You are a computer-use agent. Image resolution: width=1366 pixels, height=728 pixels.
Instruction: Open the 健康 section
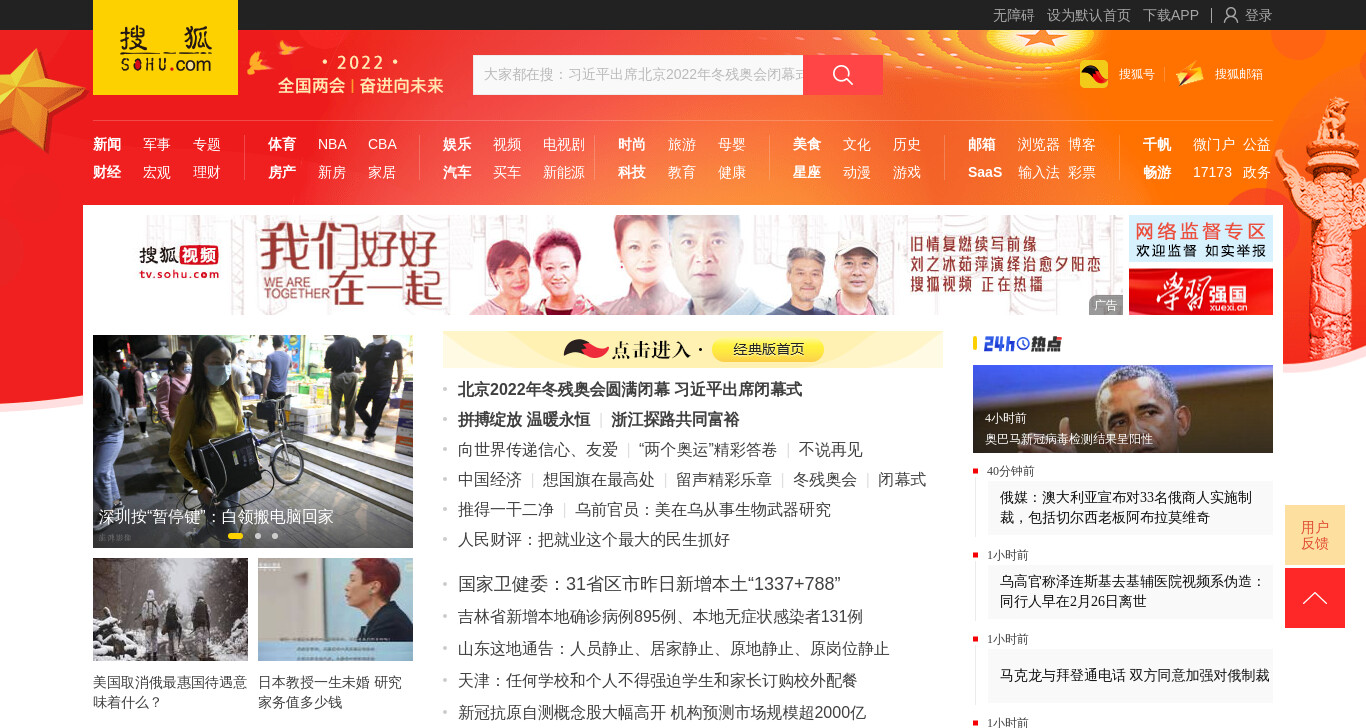[732, 172]
